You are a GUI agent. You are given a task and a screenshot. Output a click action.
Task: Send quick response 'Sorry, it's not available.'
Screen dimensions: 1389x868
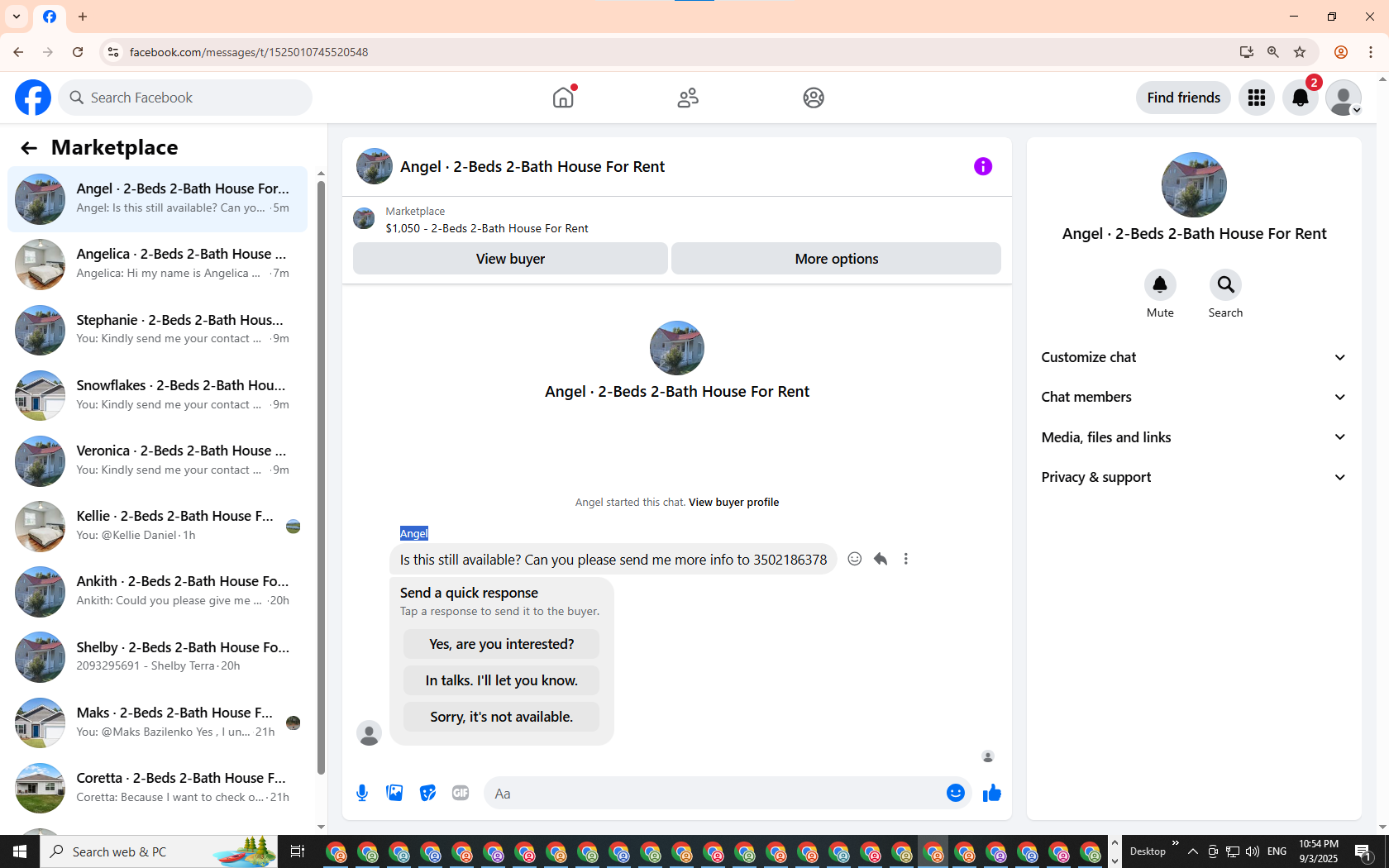point(501,717)
